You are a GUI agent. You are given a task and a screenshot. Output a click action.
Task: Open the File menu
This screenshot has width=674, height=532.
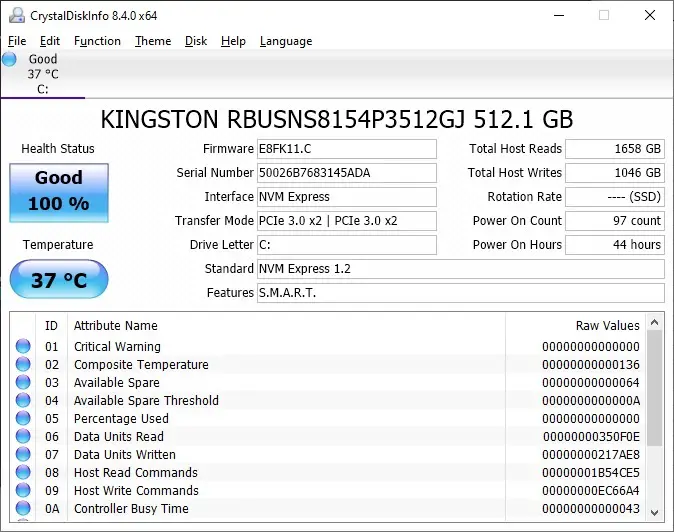point(17,41)
